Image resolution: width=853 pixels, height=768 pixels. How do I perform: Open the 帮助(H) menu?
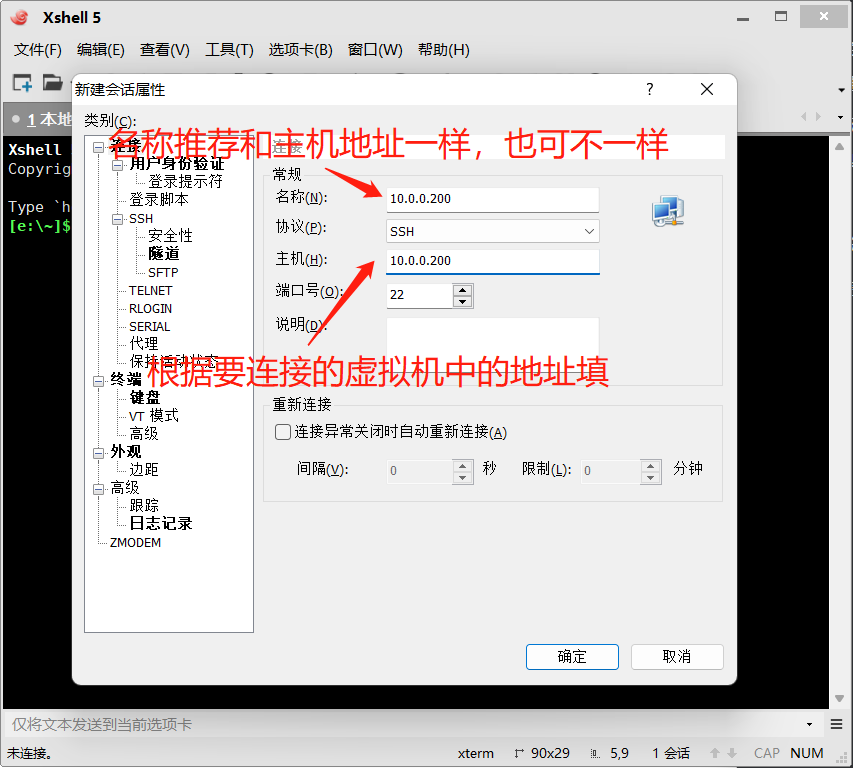pos(443,50)
